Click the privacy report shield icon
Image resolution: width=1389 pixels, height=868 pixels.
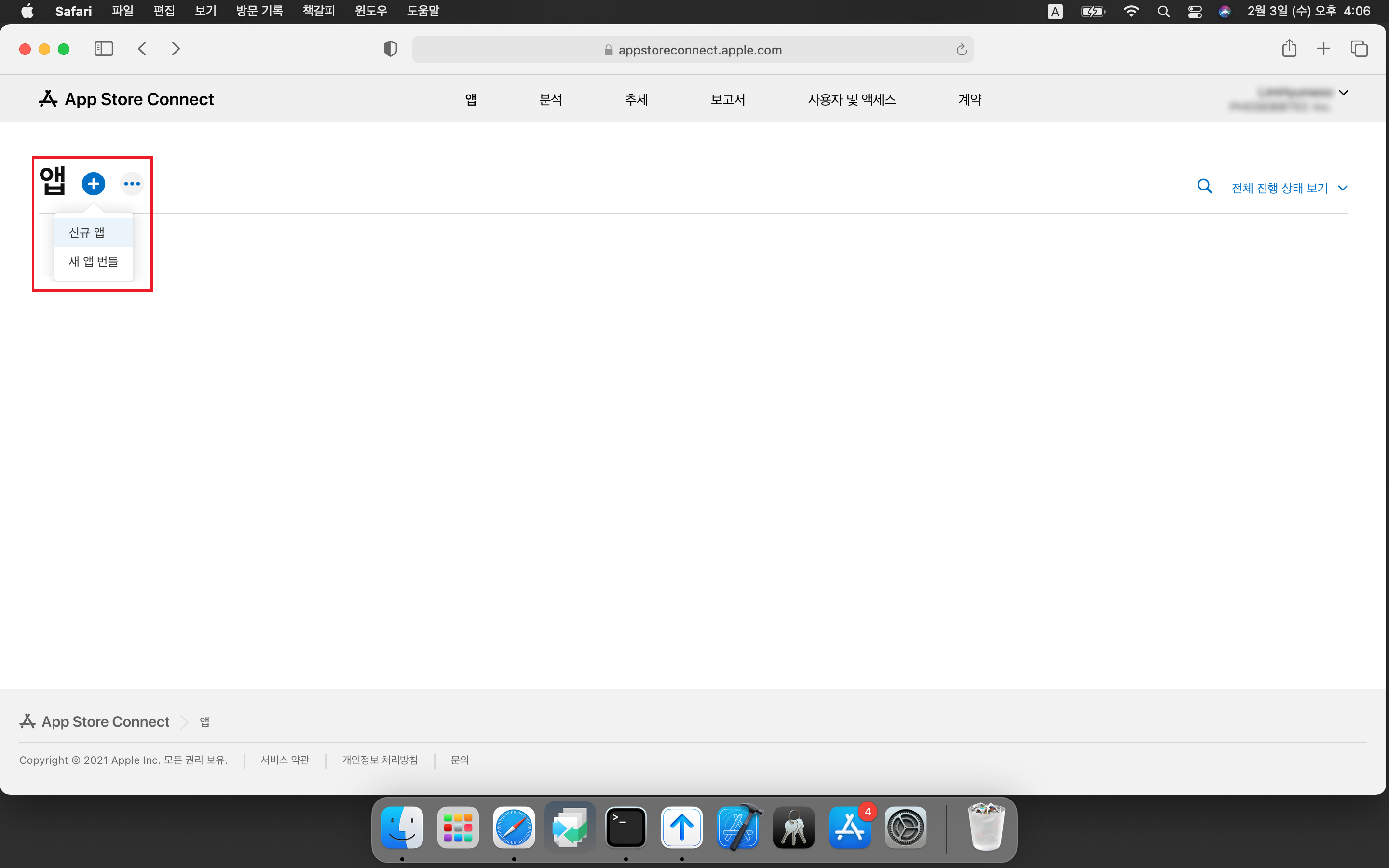(390, 49)
